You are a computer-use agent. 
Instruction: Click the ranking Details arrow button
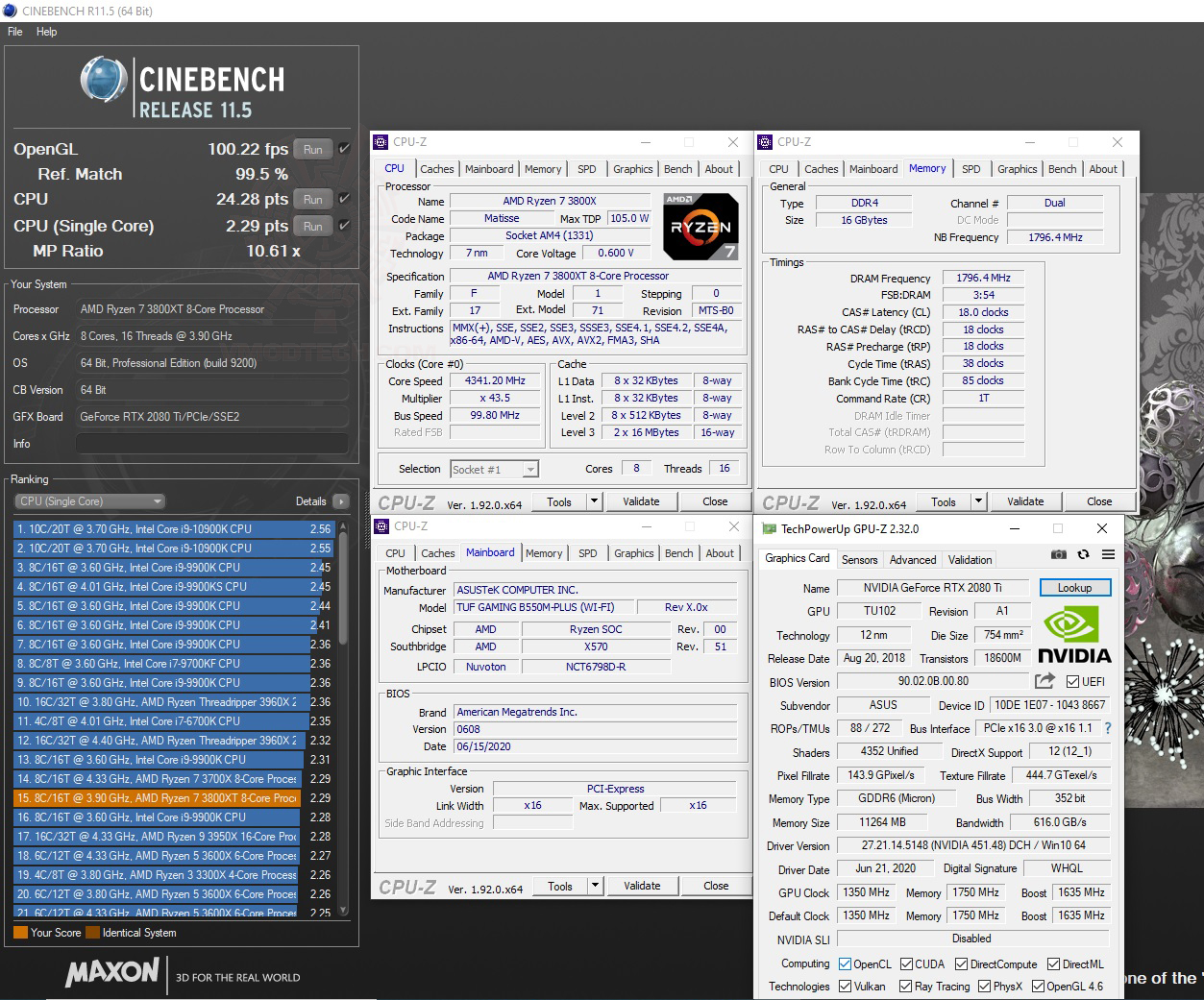(340, 501)
